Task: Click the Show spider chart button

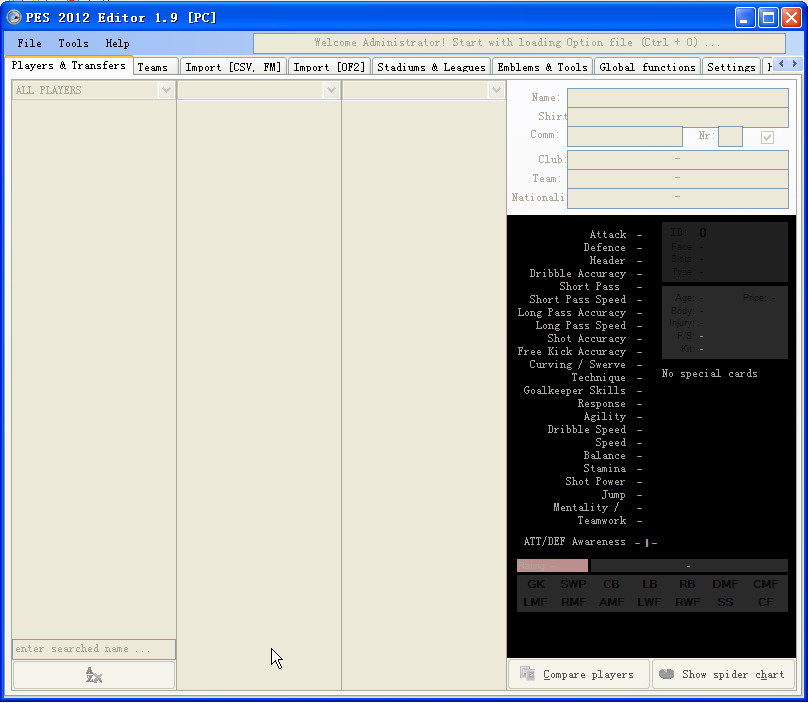Action: (723, 674)
